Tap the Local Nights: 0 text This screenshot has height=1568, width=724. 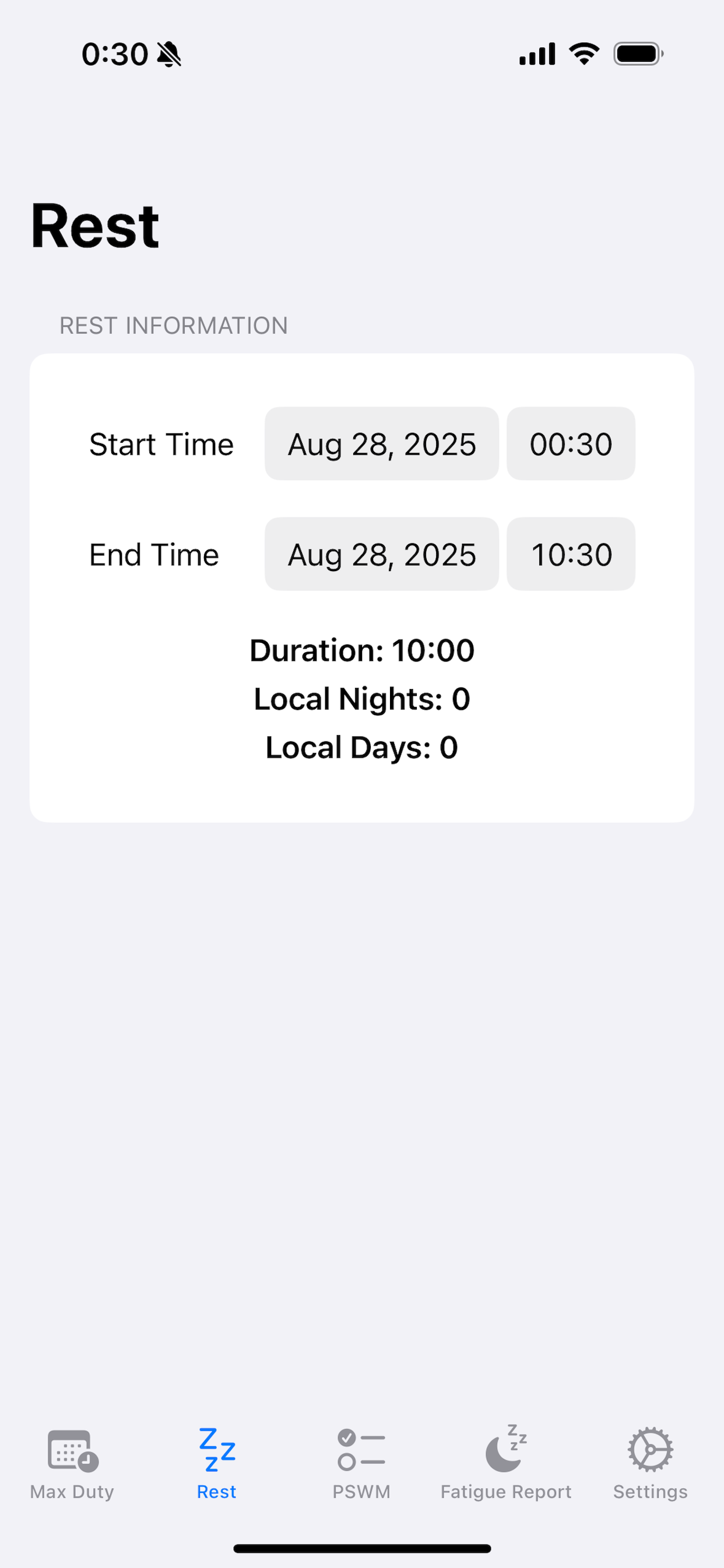click(x=362, y=699)
